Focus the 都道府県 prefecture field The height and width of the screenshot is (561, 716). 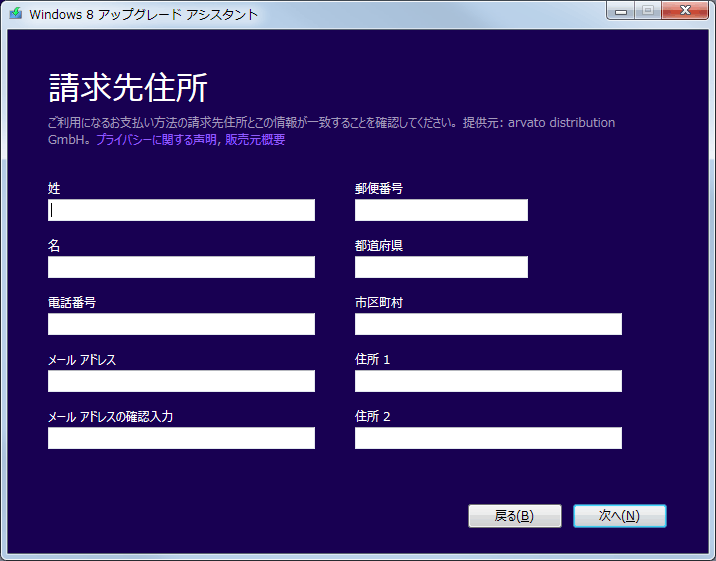pos(441,267)
